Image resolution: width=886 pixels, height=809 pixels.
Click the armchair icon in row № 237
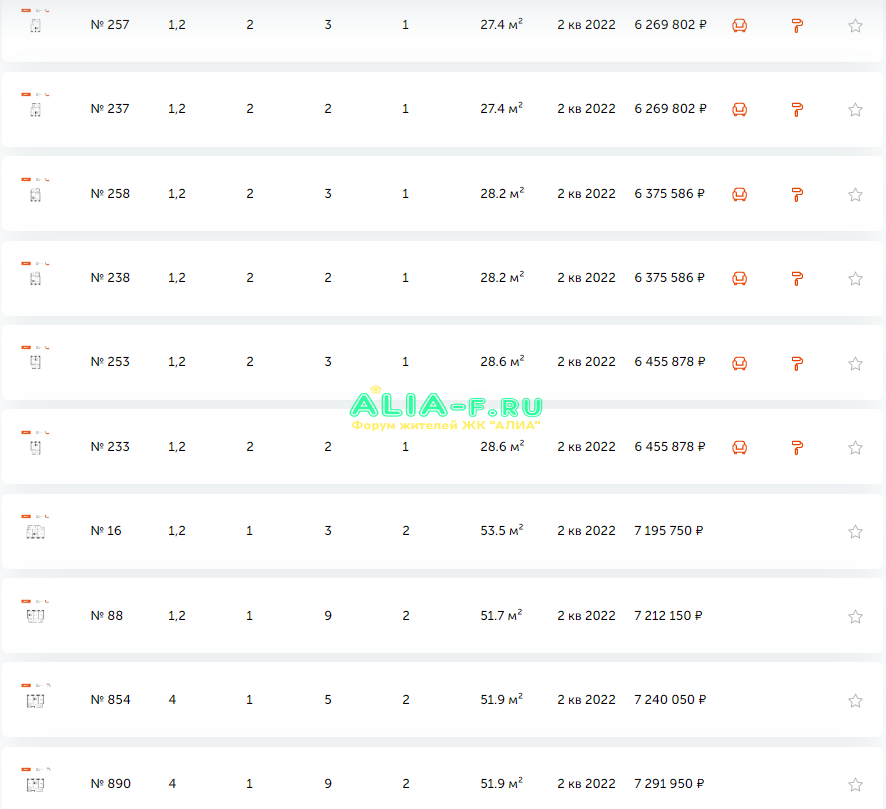pyautogui.click(x=739, y=109)
